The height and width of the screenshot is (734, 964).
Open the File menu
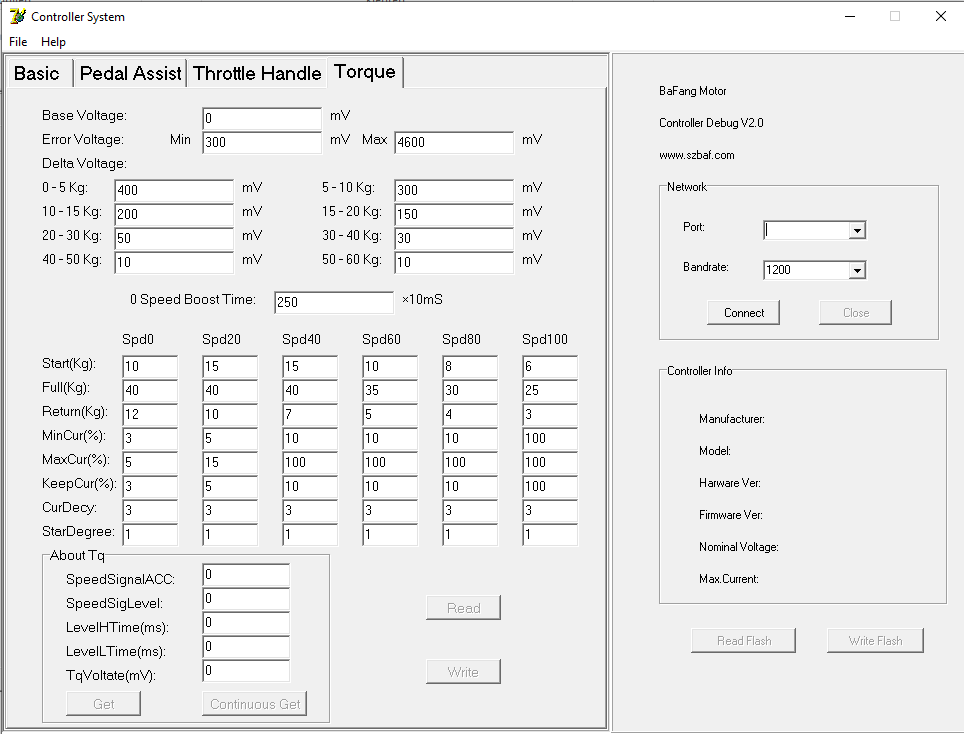18,42
